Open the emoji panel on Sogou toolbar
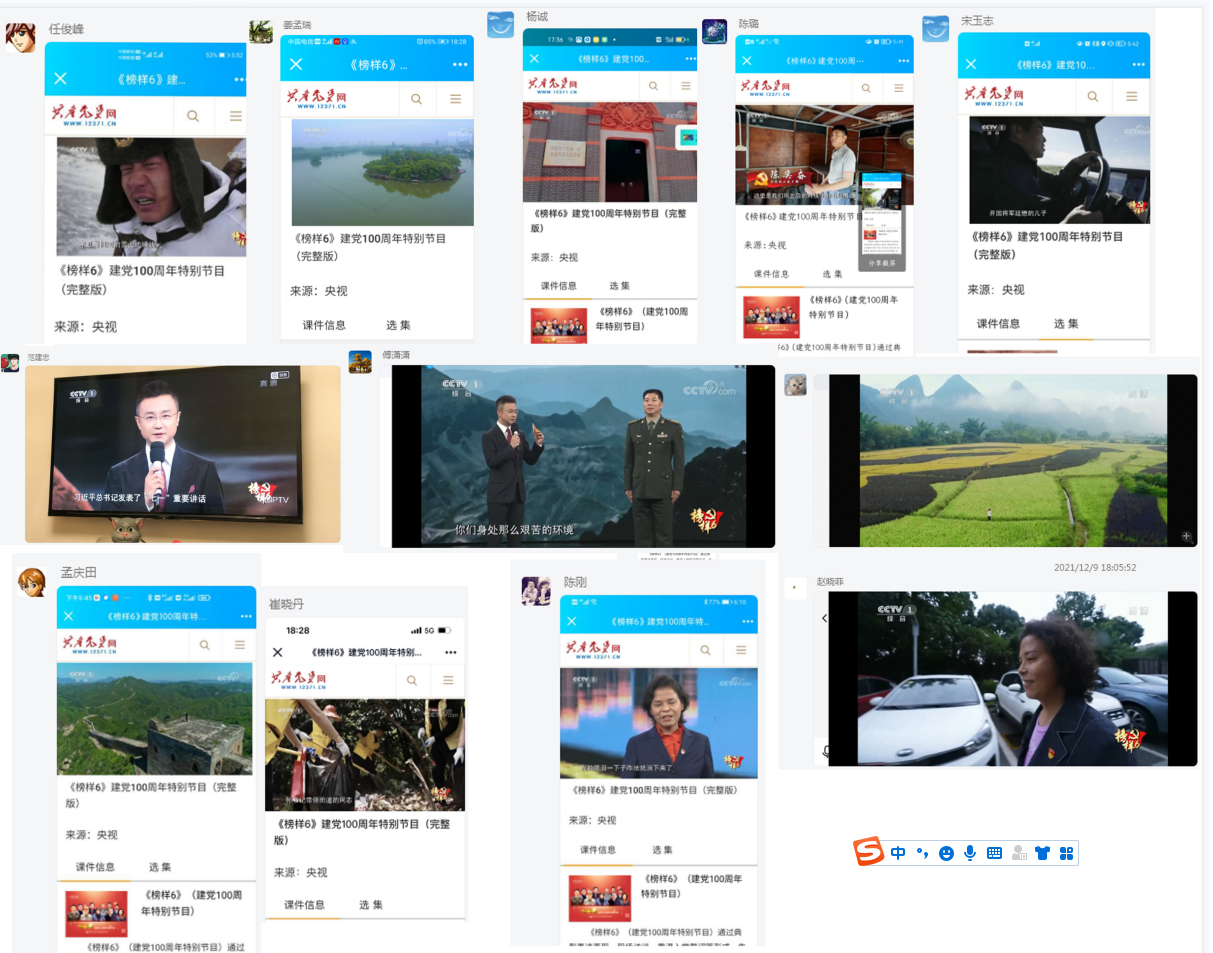This screenshot has width=1213, height=953. point(946,853)
